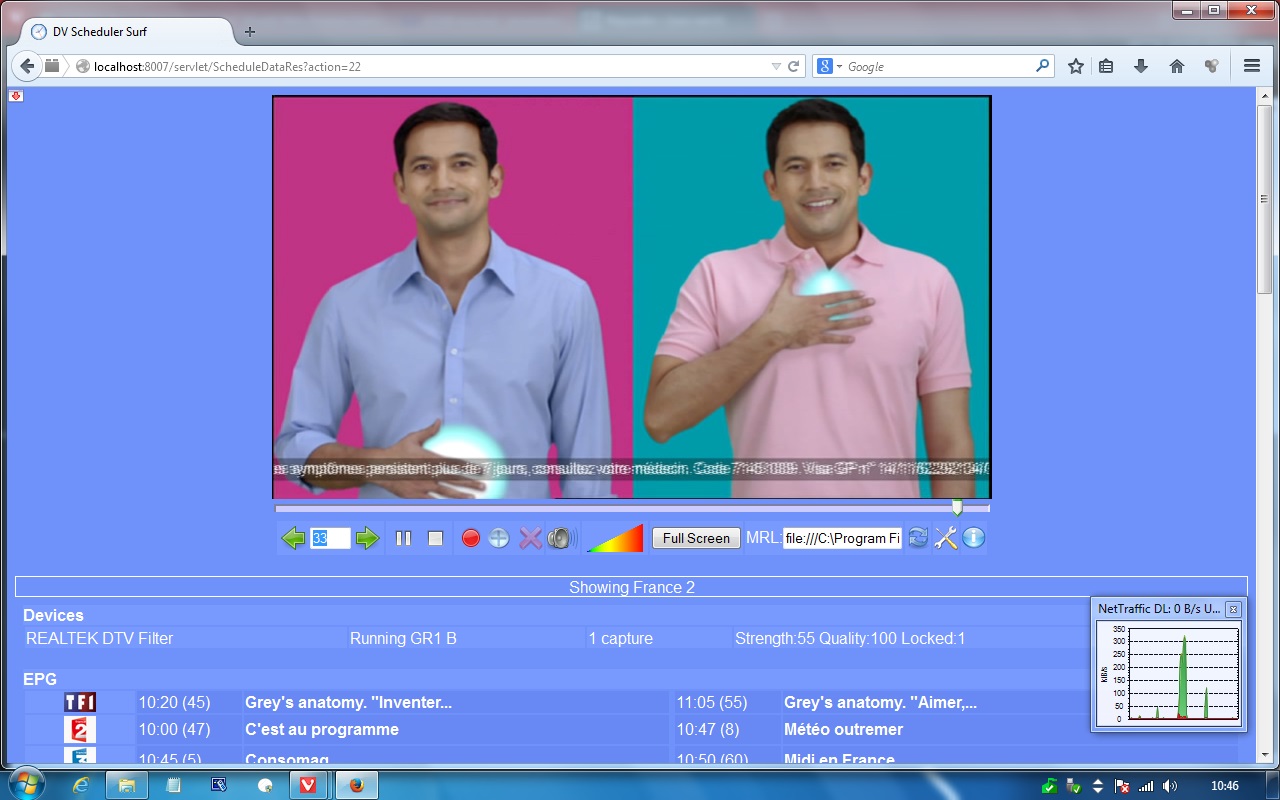Mute audio with the speaker icon
This screenshot has height=800, width=1280.
tap(559, 539)
